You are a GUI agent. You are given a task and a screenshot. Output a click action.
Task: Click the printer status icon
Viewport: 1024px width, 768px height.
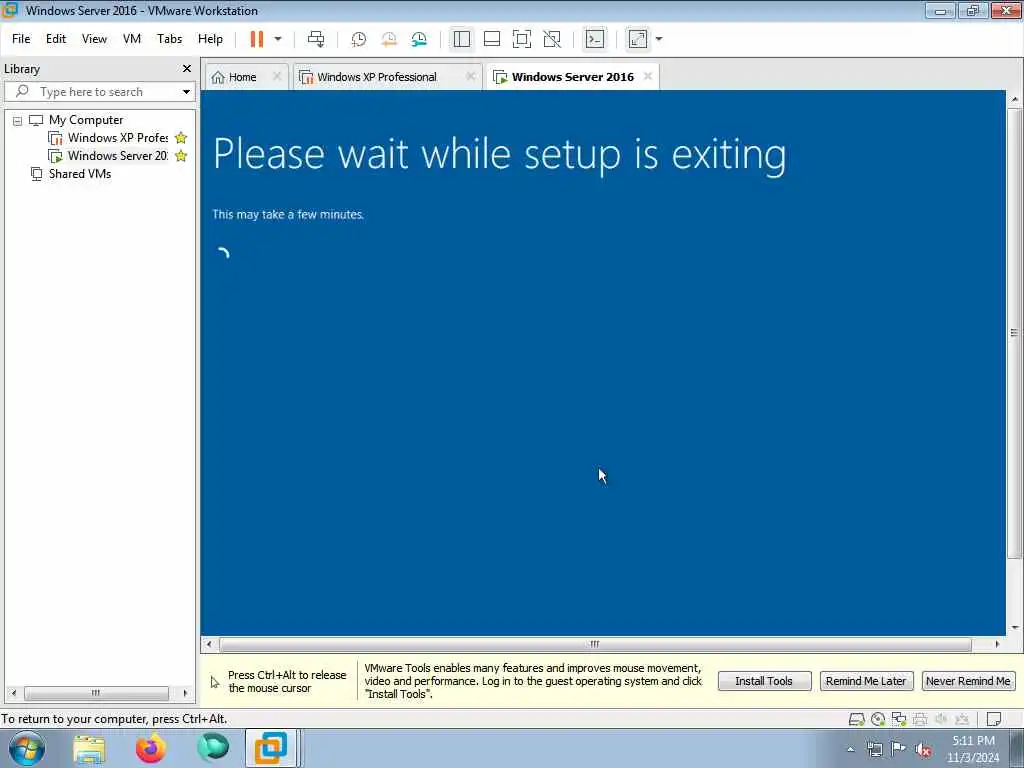[x=920, y=720]
